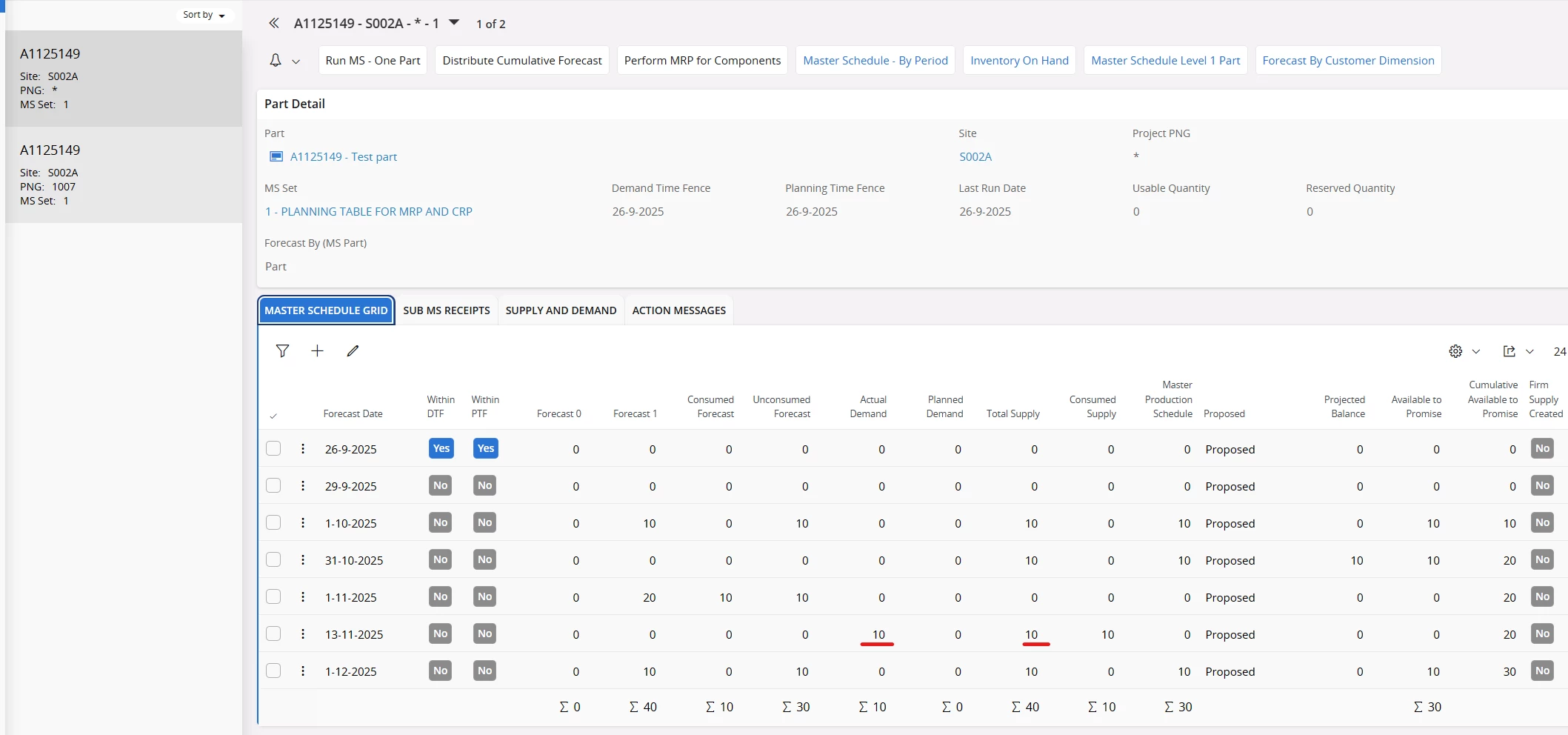Open three-dot menu for 13-11-2025 row
This screenshot has height=735, width=1568.
[303, 634]
